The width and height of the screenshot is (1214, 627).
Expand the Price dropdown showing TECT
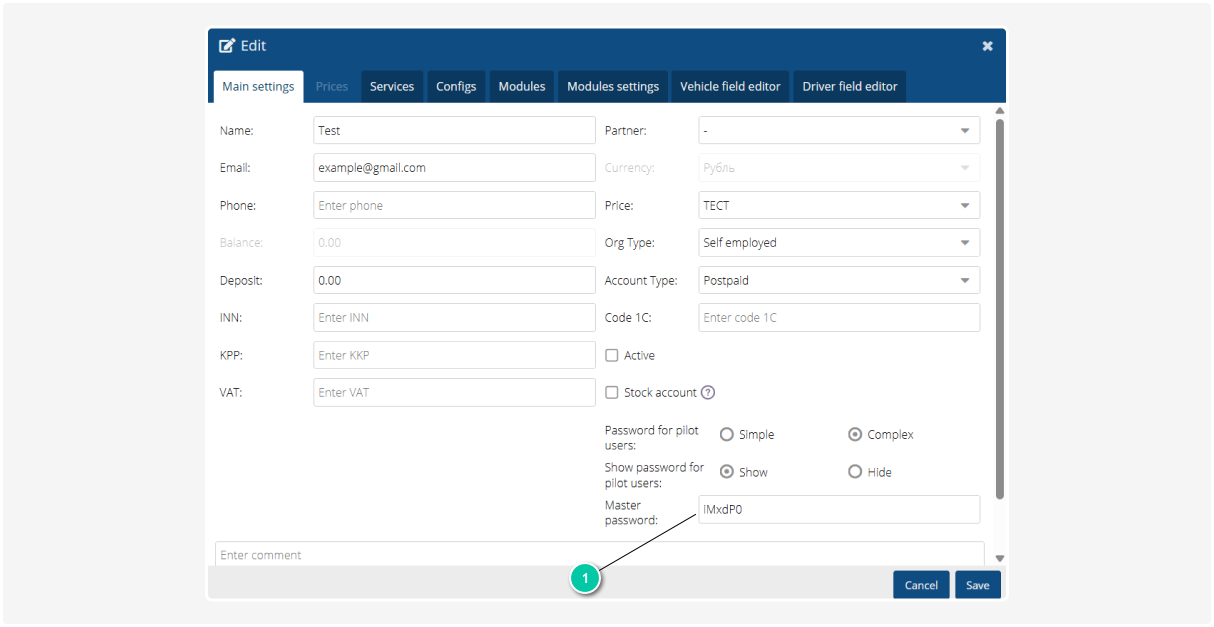coord(838,206)
